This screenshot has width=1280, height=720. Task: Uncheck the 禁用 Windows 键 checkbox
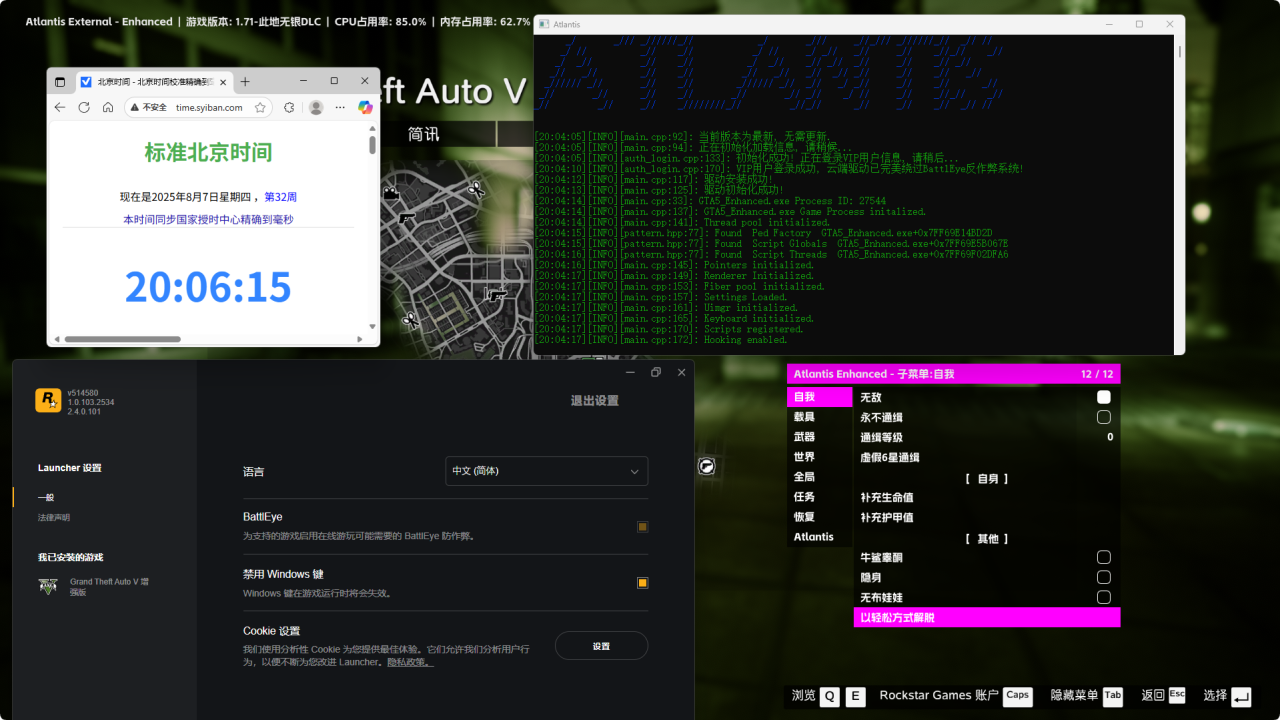tap(642, 583)
